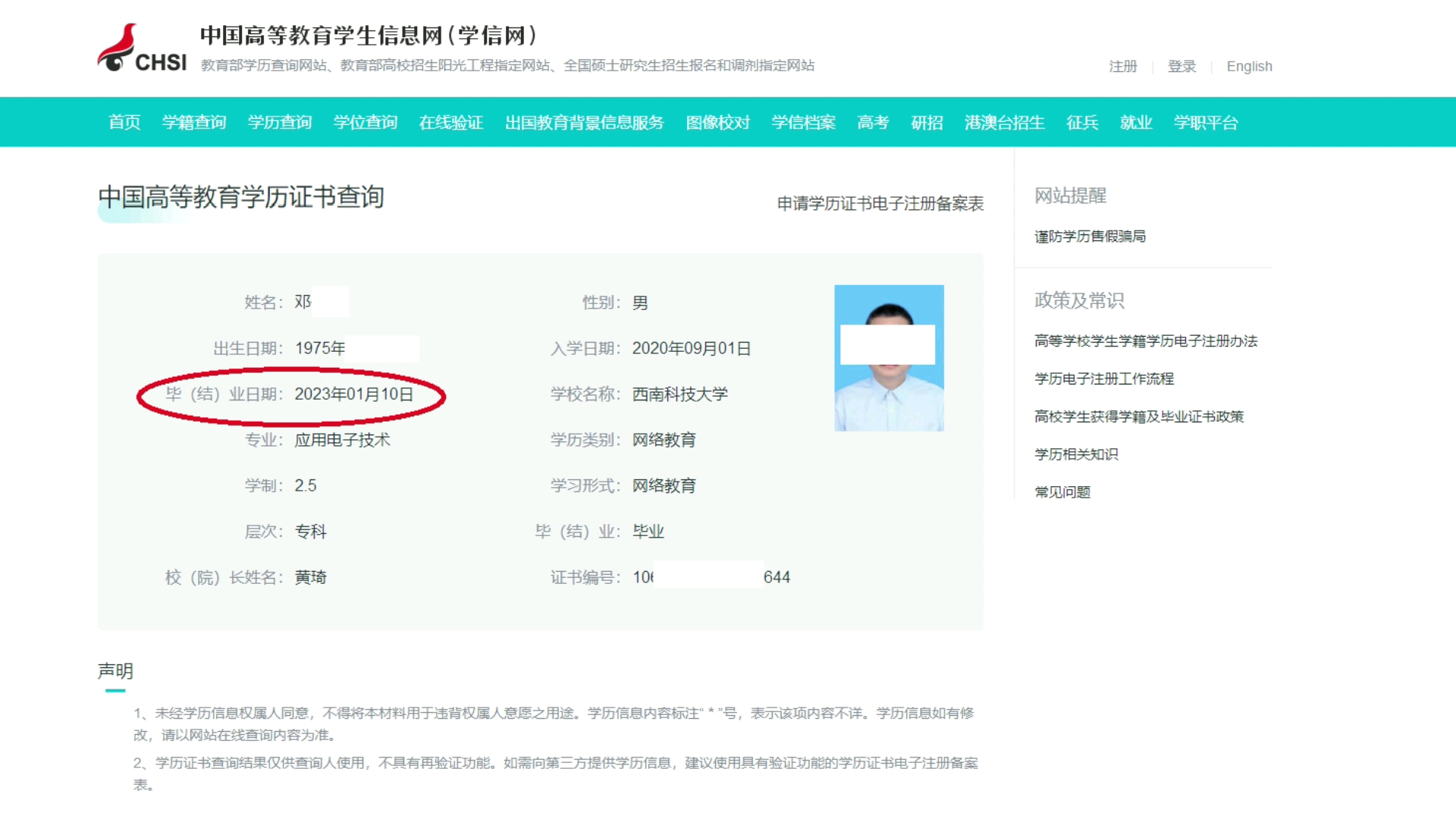Click the 网站提醒 sidebar heading
This screenshot has height=819, width=1456.
1070,196
